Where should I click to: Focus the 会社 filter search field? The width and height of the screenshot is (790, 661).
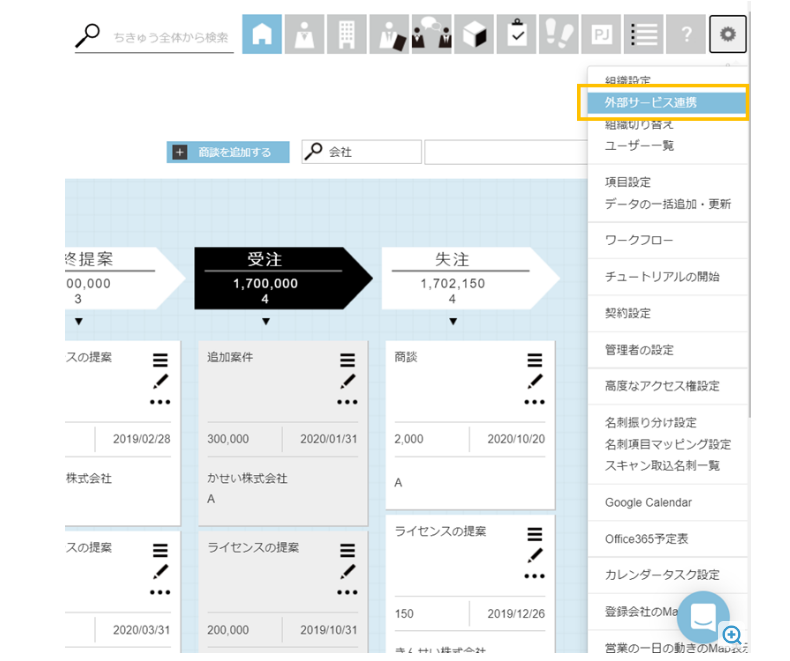[x=361, y=152]
